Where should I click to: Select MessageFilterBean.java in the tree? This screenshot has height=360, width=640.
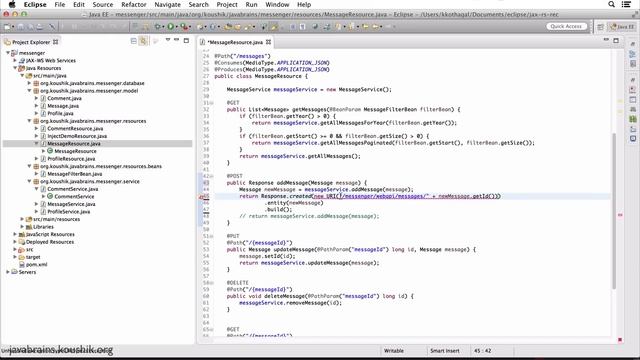click(74, 174)
